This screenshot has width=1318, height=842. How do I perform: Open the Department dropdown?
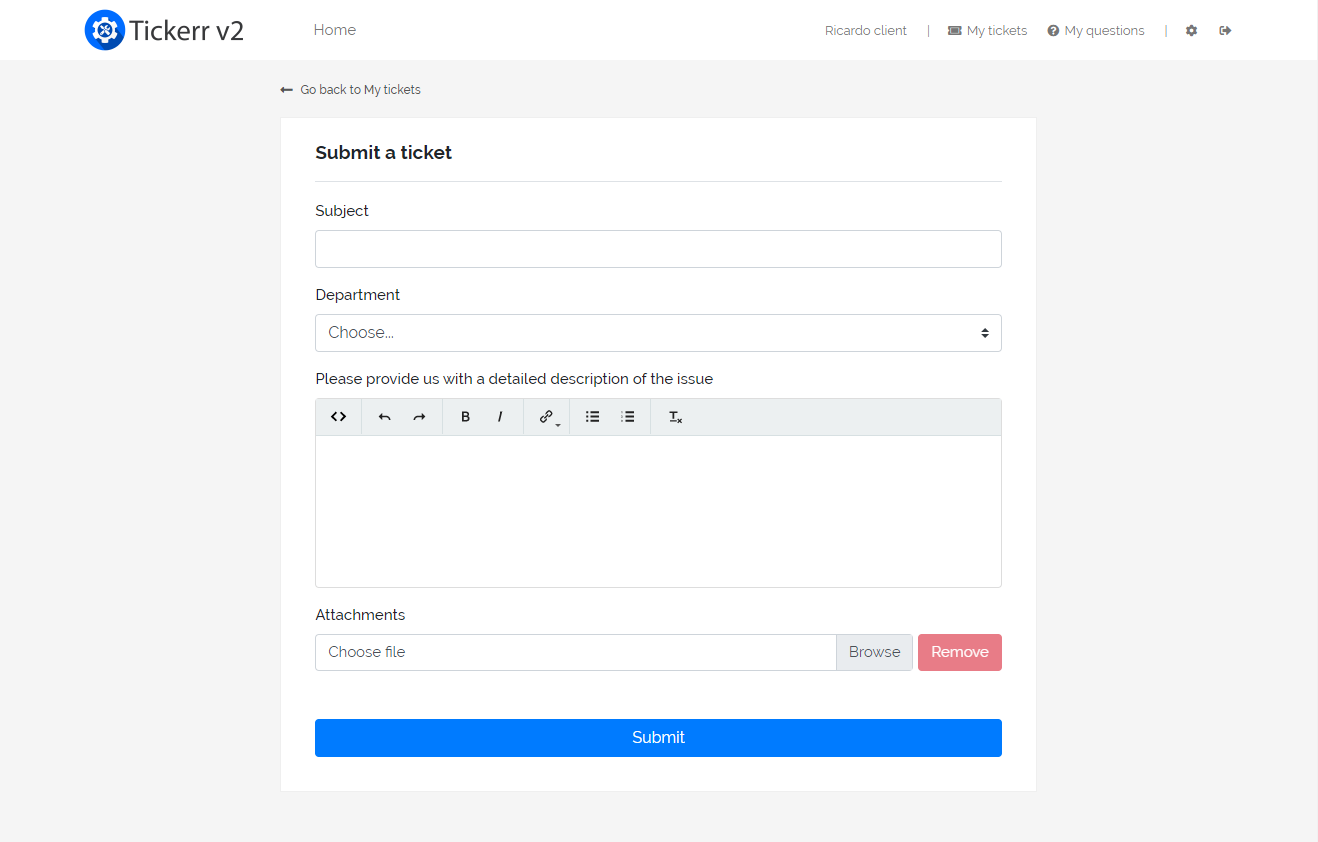pos(658,332)
